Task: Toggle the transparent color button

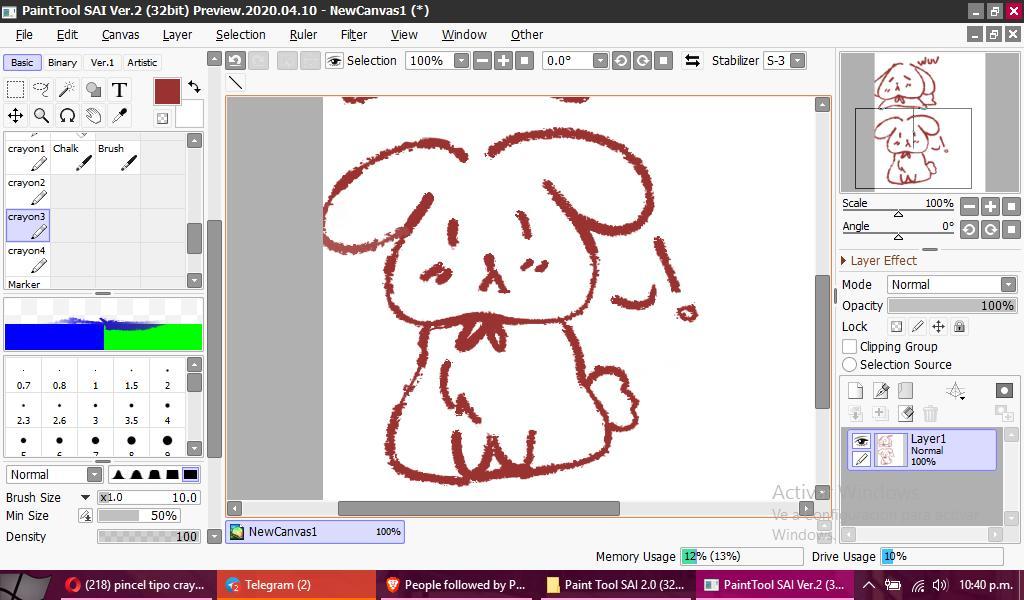Action: tap(162, 118)
